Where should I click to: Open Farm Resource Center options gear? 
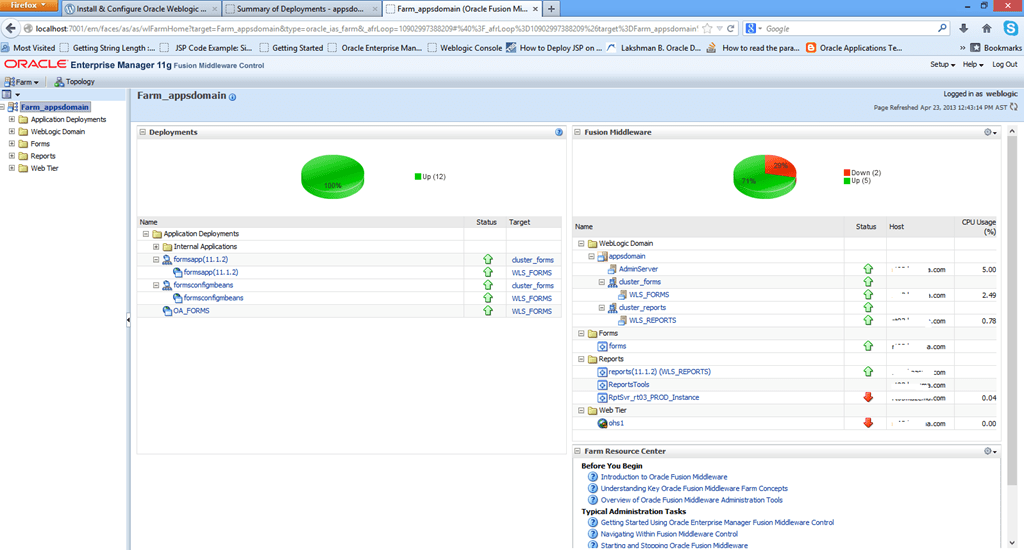click(990, 451)
